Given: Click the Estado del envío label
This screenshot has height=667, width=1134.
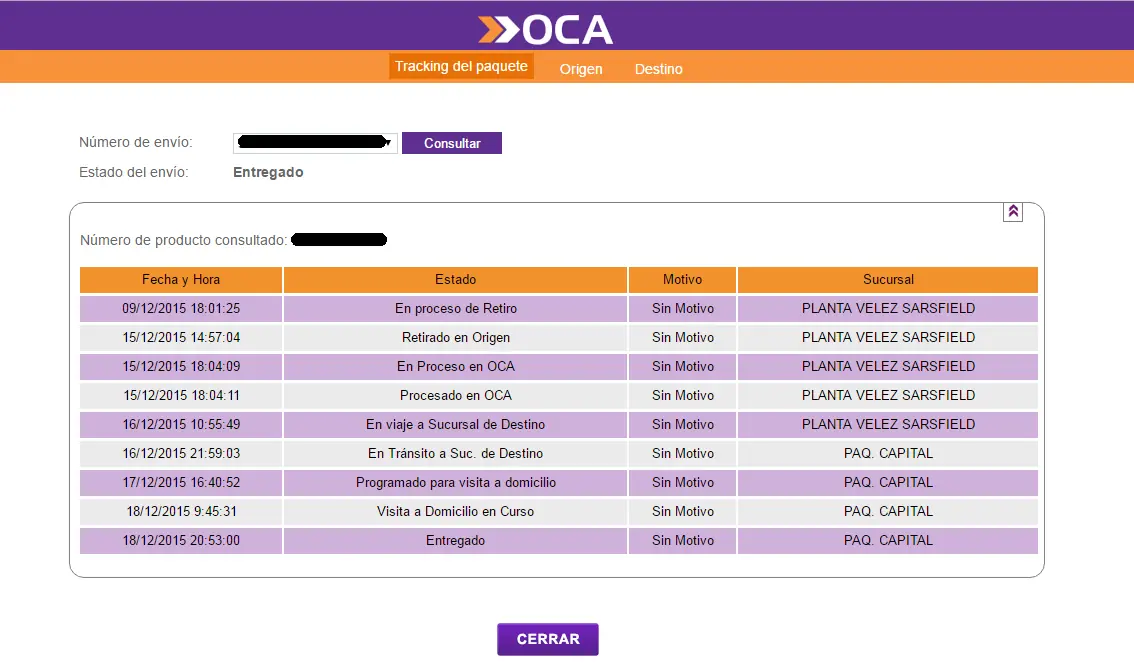Looking at the screenshot, I should tap(134, 172).
